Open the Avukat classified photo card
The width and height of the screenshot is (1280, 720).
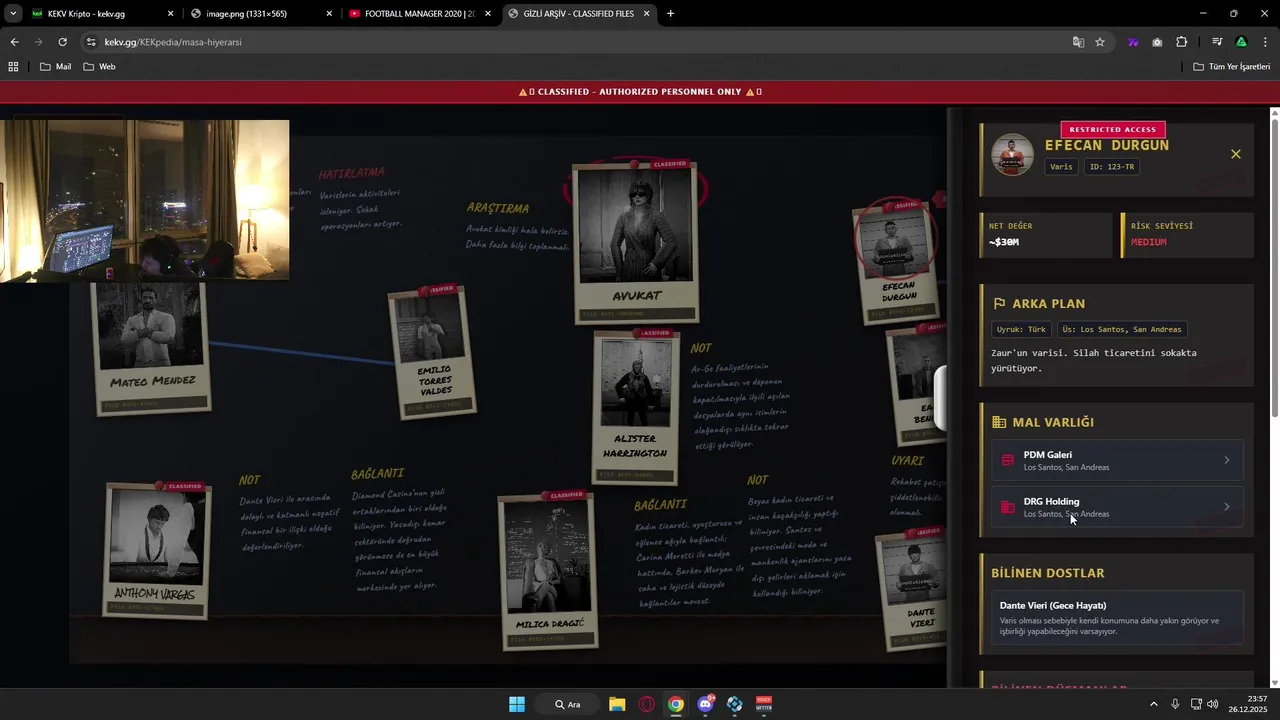636,242
